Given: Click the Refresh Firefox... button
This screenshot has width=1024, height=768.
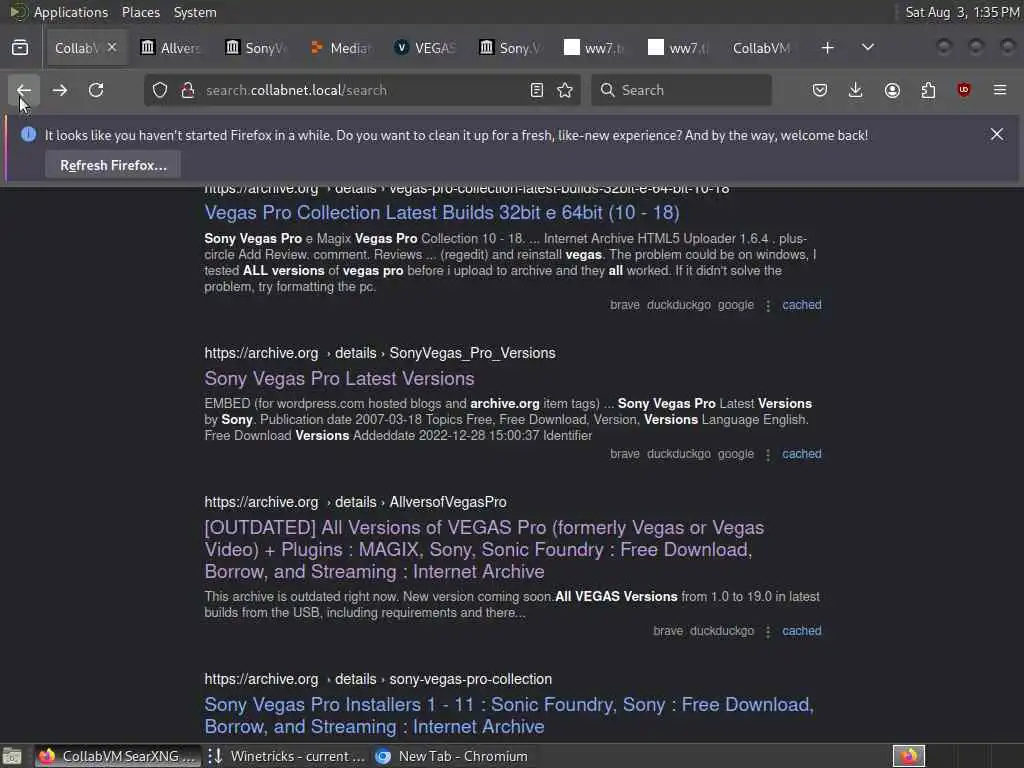Looking at the screenshot, I should (x=113, y=165).
